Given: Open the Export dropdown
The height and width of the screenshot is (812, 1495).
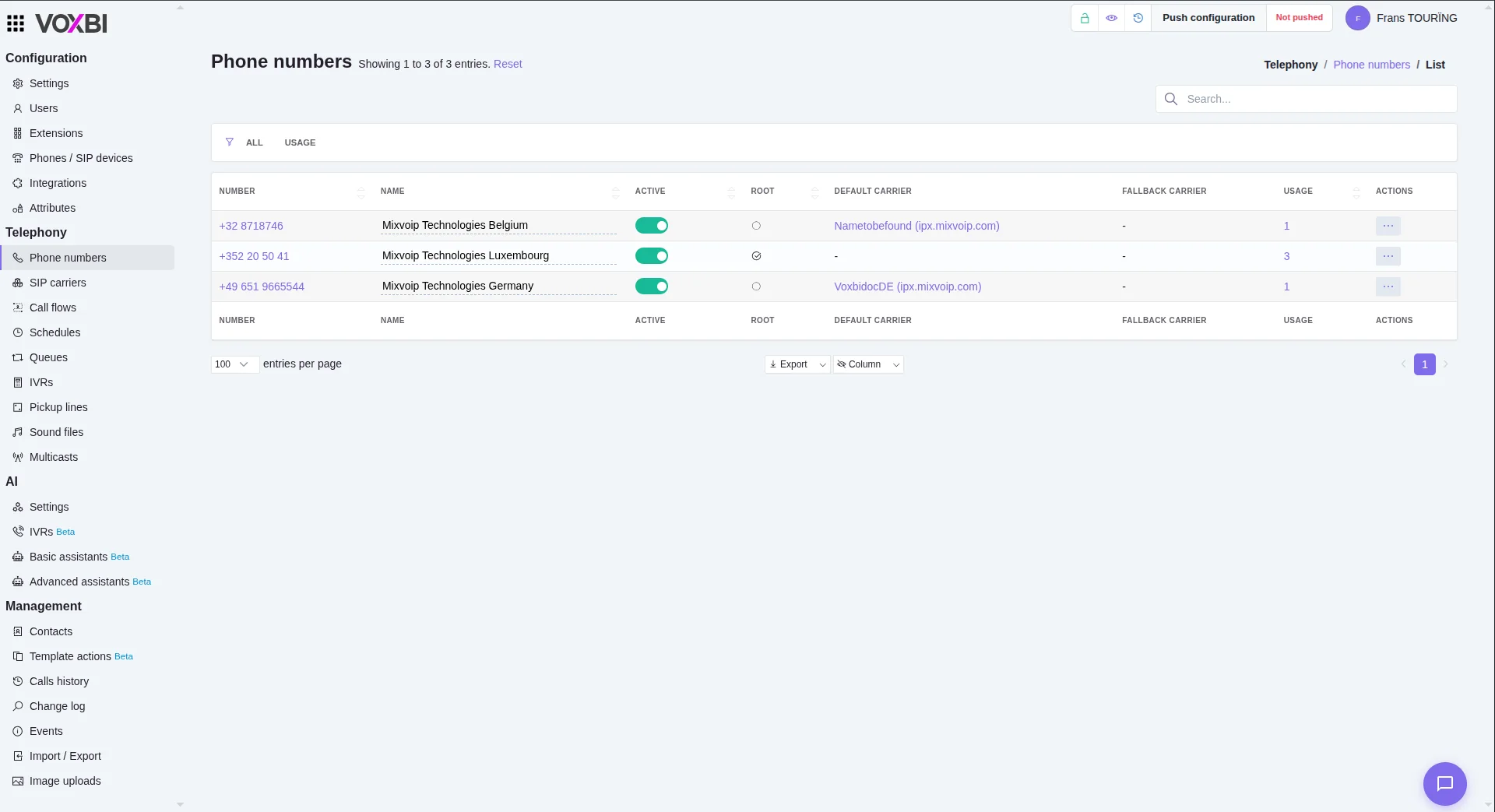Looking at the screenshot, I should coord(797,364).
